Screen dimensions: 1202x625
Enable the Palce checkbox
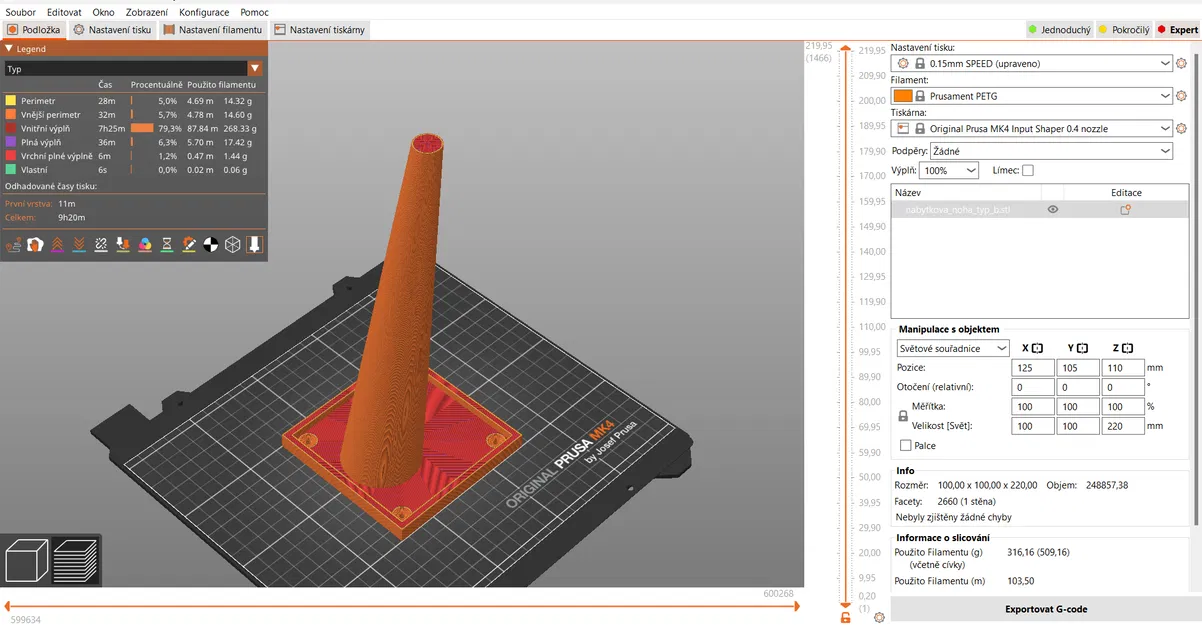click(x=906, y=445)
